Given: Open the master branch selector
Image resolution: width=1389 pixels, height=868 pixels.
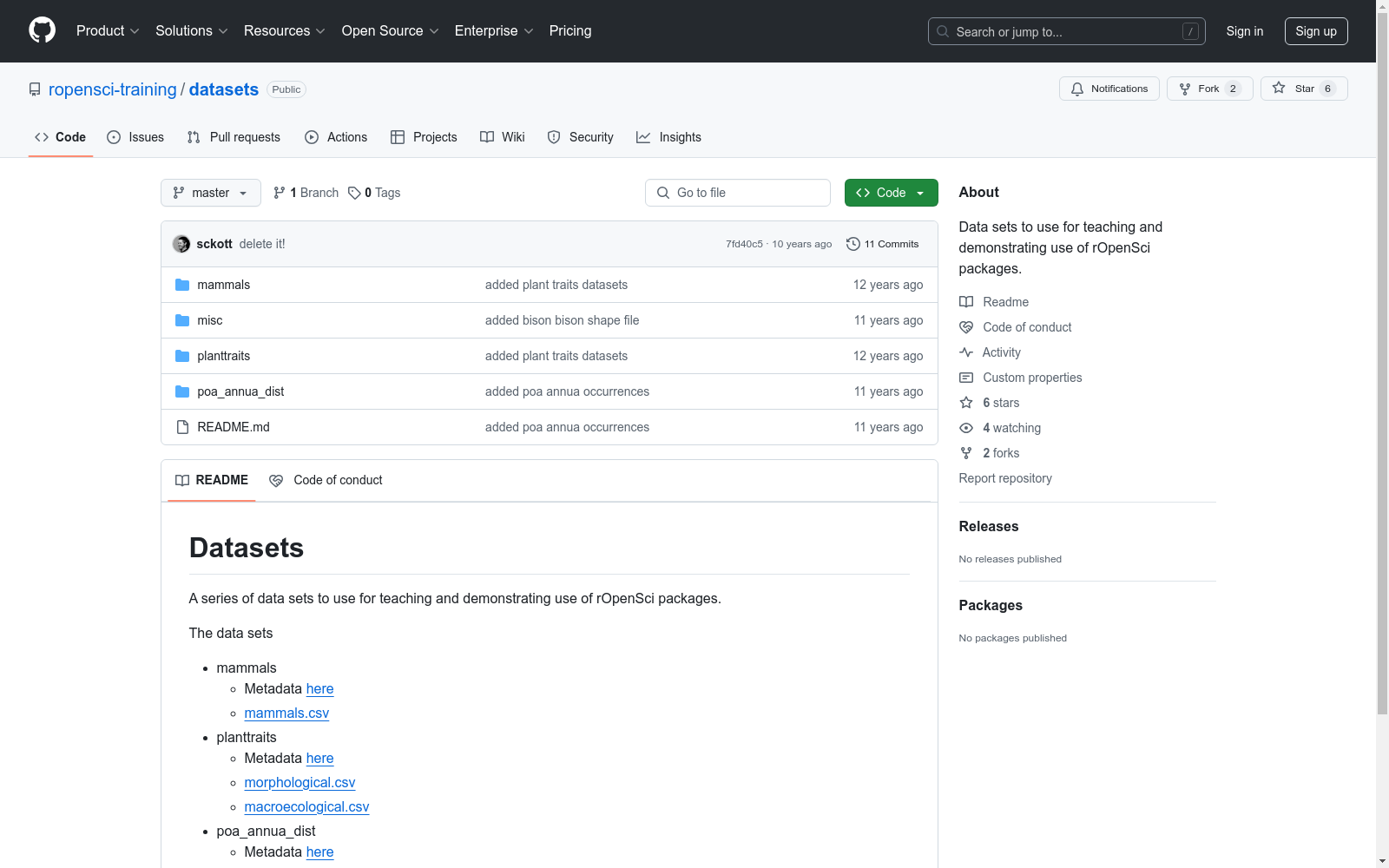Looking at the screenshot, I should (x=211, y=193).
